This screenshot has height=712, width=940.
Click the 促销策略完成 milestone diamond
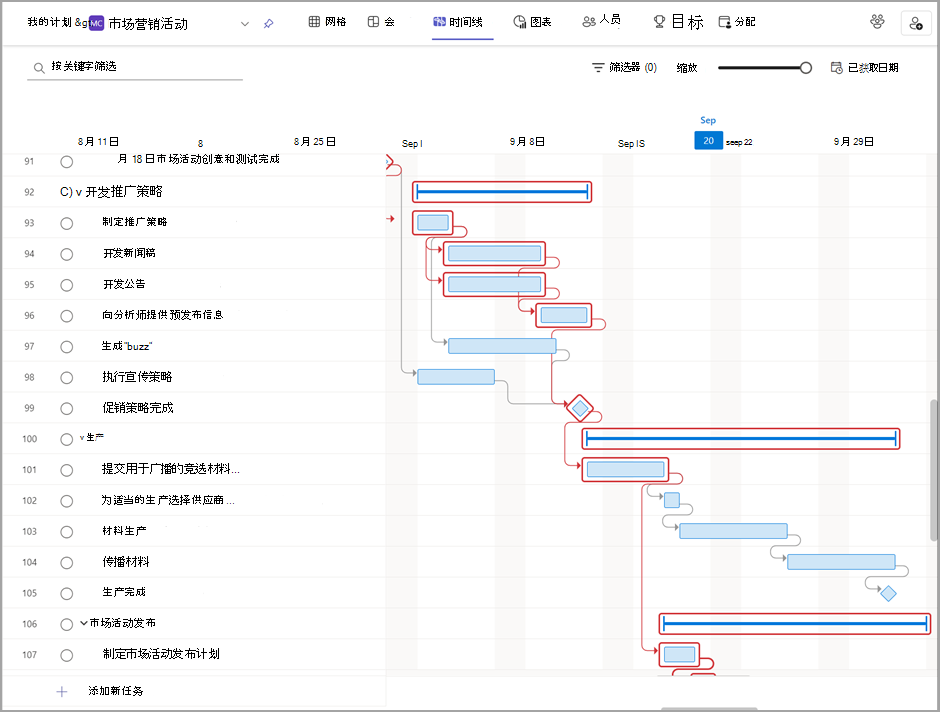tap(580, 409)
